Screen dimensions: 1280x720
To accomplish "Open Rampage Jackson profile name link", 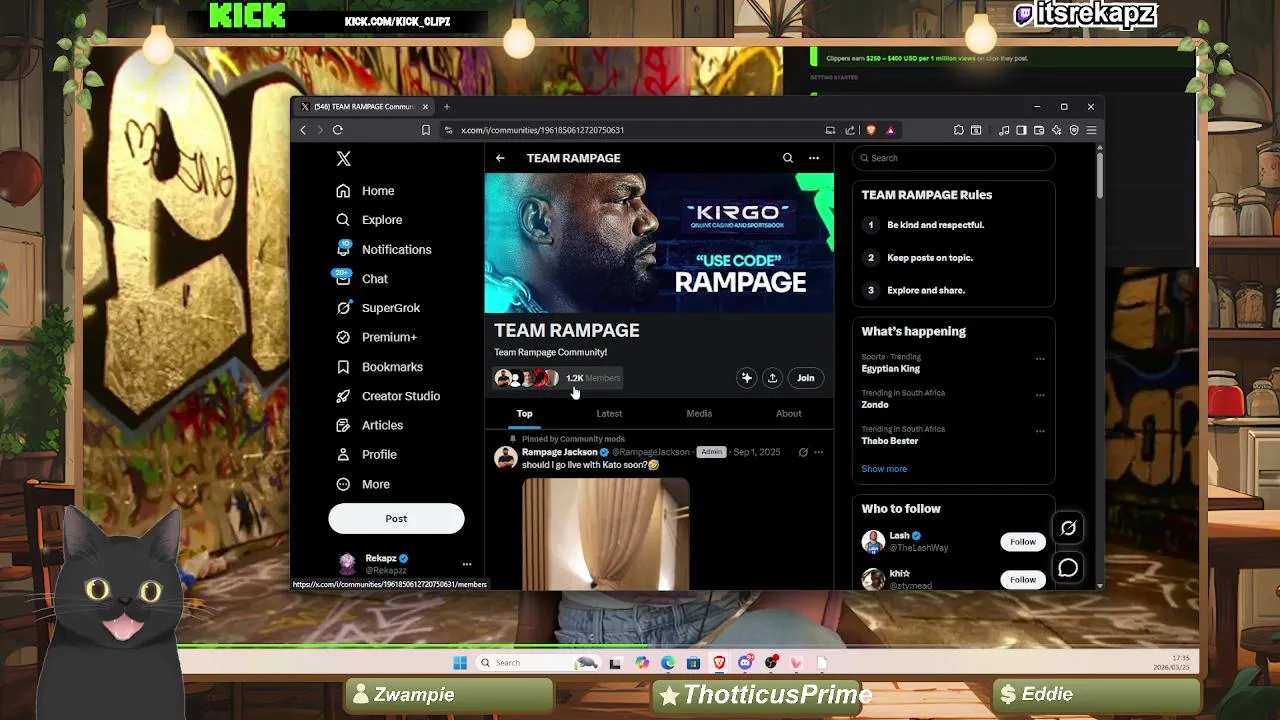I will coord(559,452).
